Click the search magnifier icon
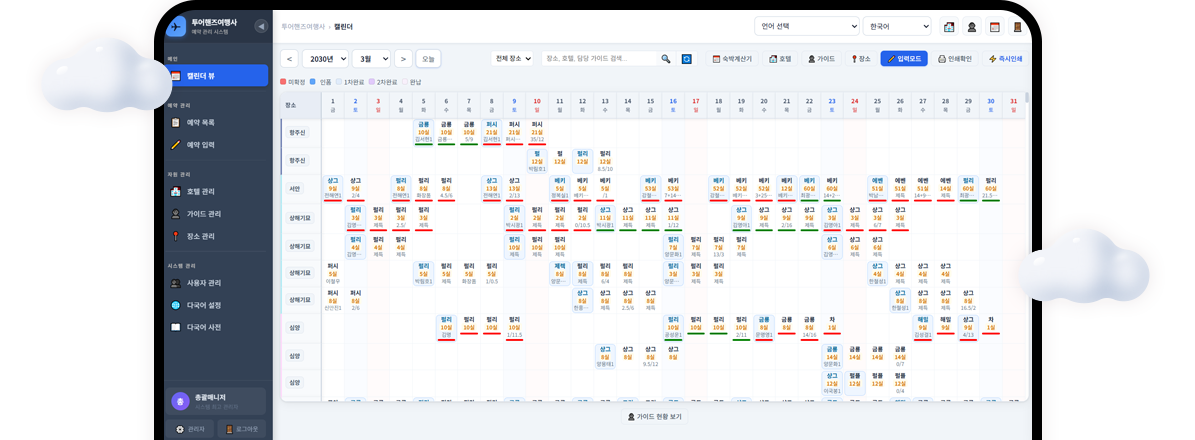The image size is (1195, 440). pos(666,59)
